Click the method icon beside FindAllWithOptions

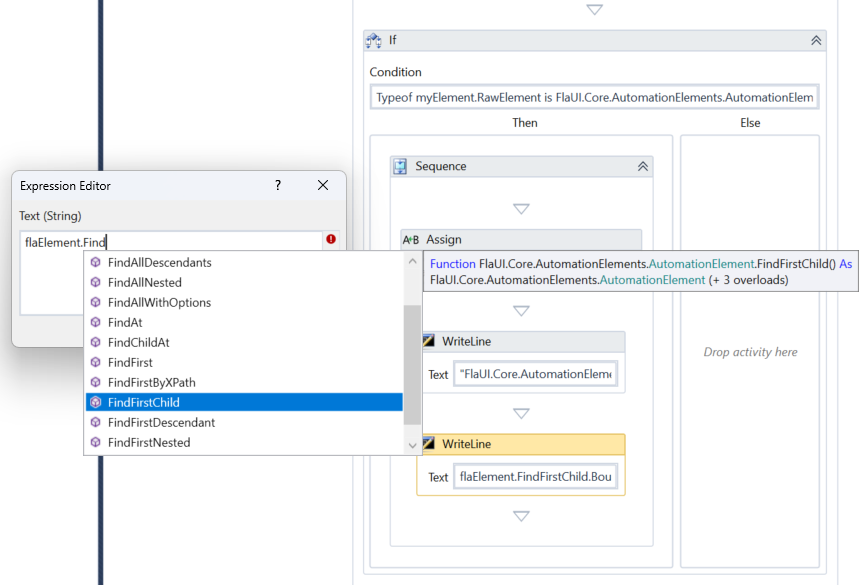coord(96,302)
